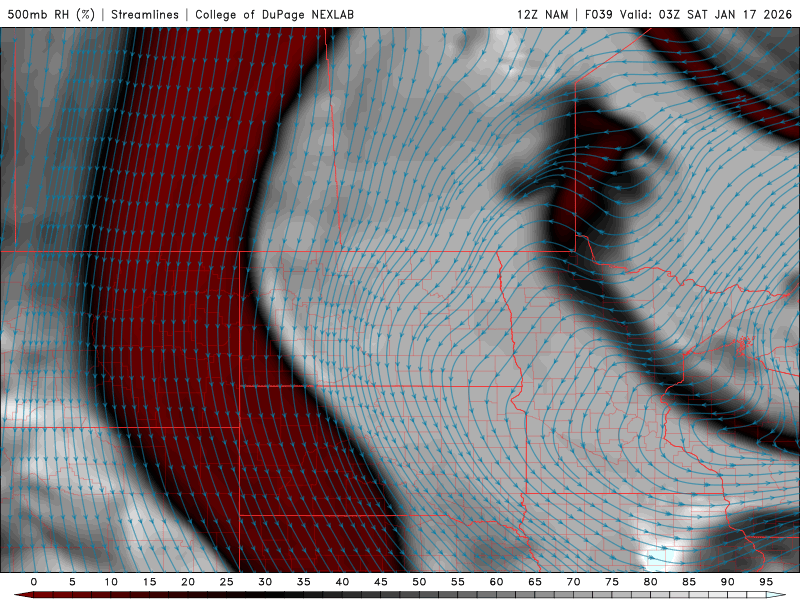The height and width of the screenshot is (600, 800).
Task: Click the "F039" forecast hour text
Action: click(598, 14)
